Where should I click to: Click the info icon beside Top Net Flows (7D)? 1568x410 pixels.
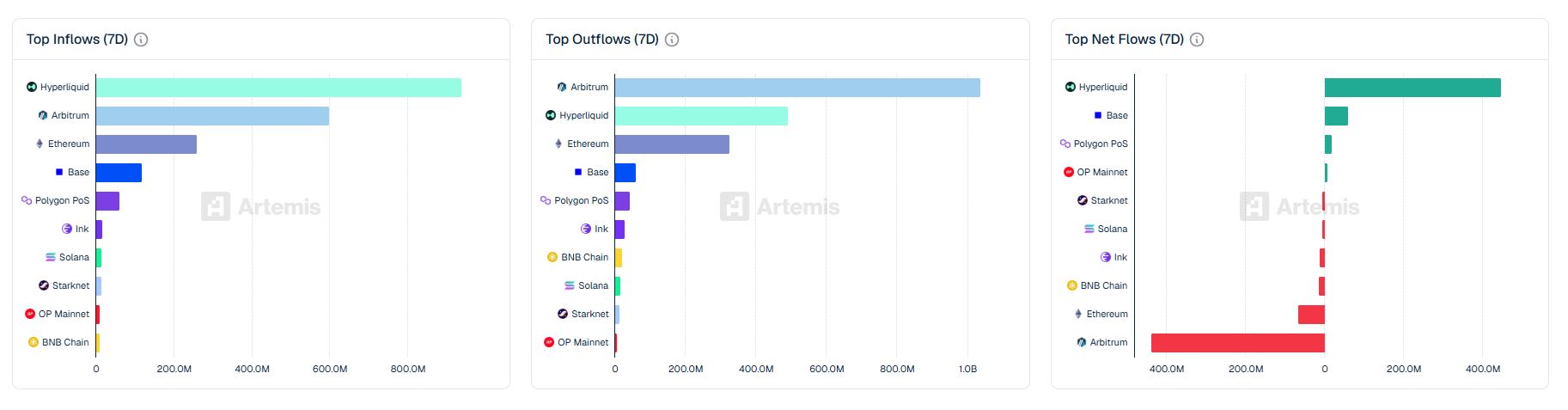click(1197, 40)
